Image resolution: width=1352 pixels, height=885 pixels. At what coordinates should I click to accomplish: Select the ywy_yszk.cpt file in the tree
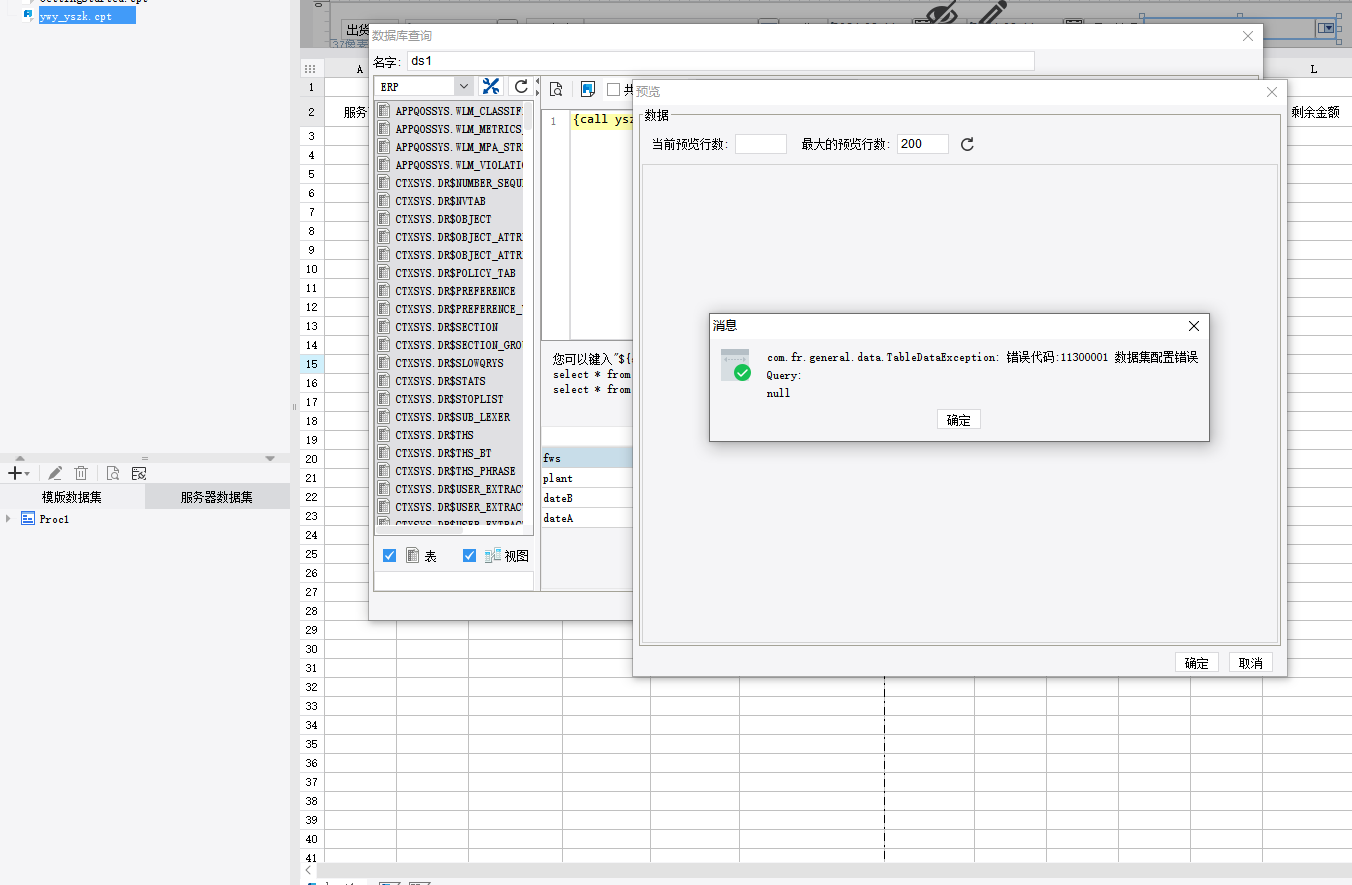click(87, 17)
